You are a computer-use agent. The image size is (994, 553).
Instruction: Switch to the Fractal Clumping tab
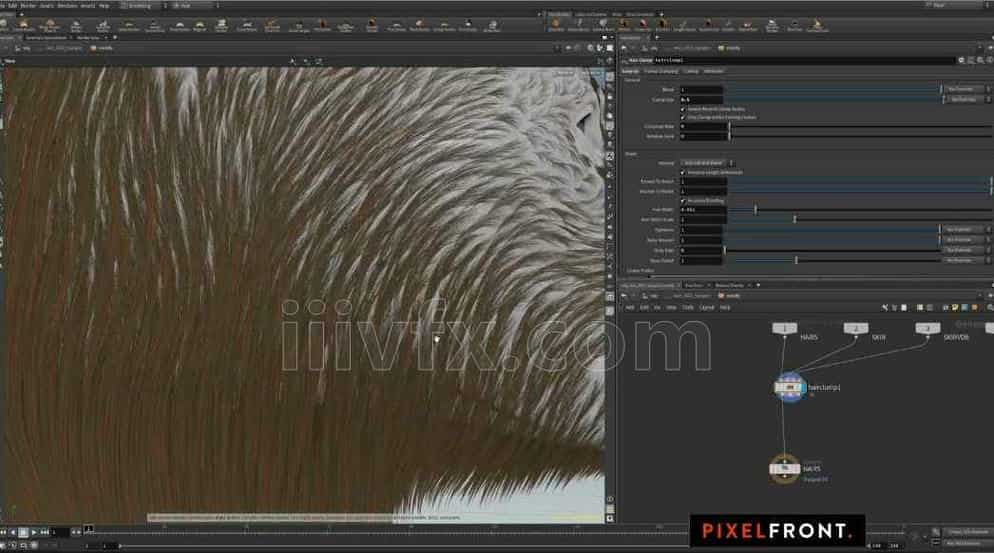[x=661, y=71]
